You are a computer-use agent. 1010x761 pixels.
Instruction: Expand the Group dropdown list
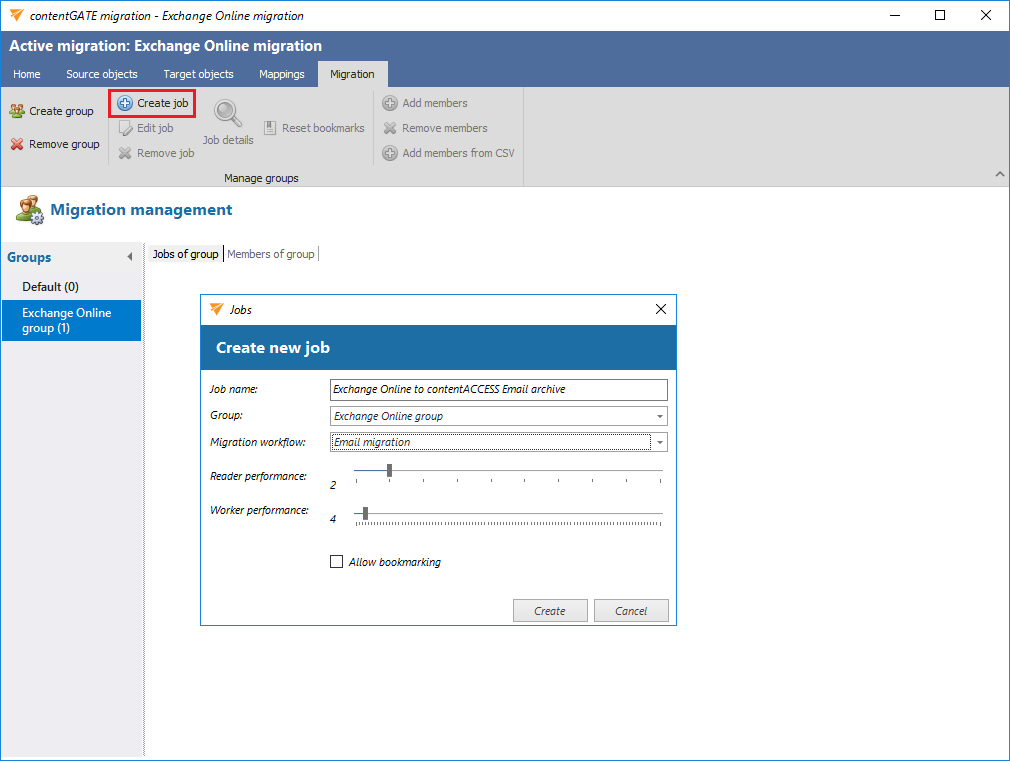coord(660,416)
